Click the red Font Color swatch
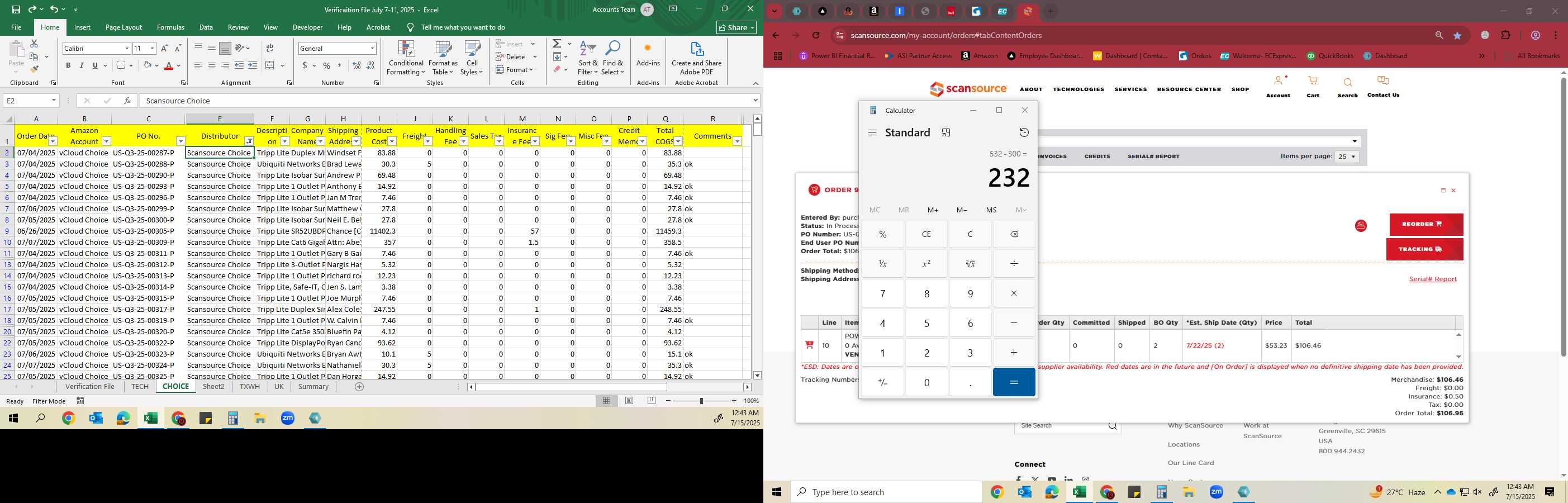Screen dimensions: 1568x503 [169, 65]
